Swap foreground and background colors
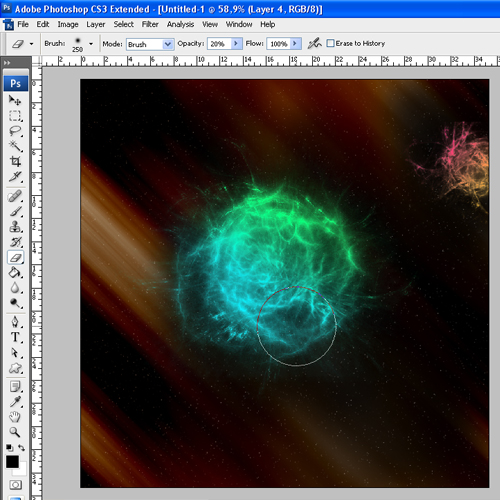Viewport: 500px width, 500px height. 21,447
